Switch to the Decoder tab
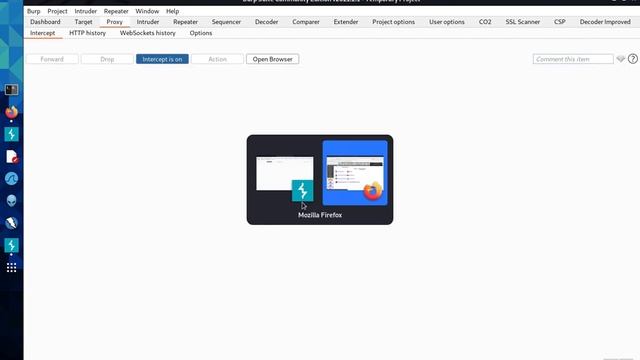The height and width of the screenshot is (360, 640). [266, 22]
